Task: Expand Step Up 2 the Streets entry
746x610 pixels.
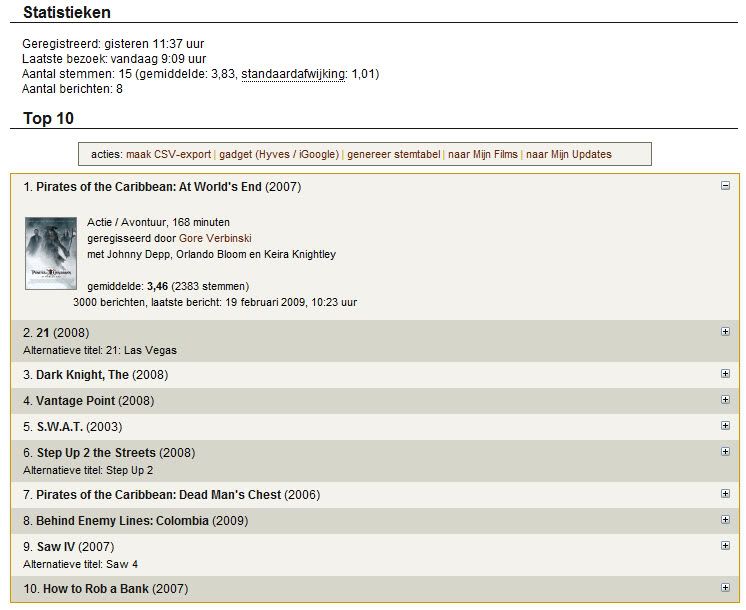Action: click(x=725, y=451)
